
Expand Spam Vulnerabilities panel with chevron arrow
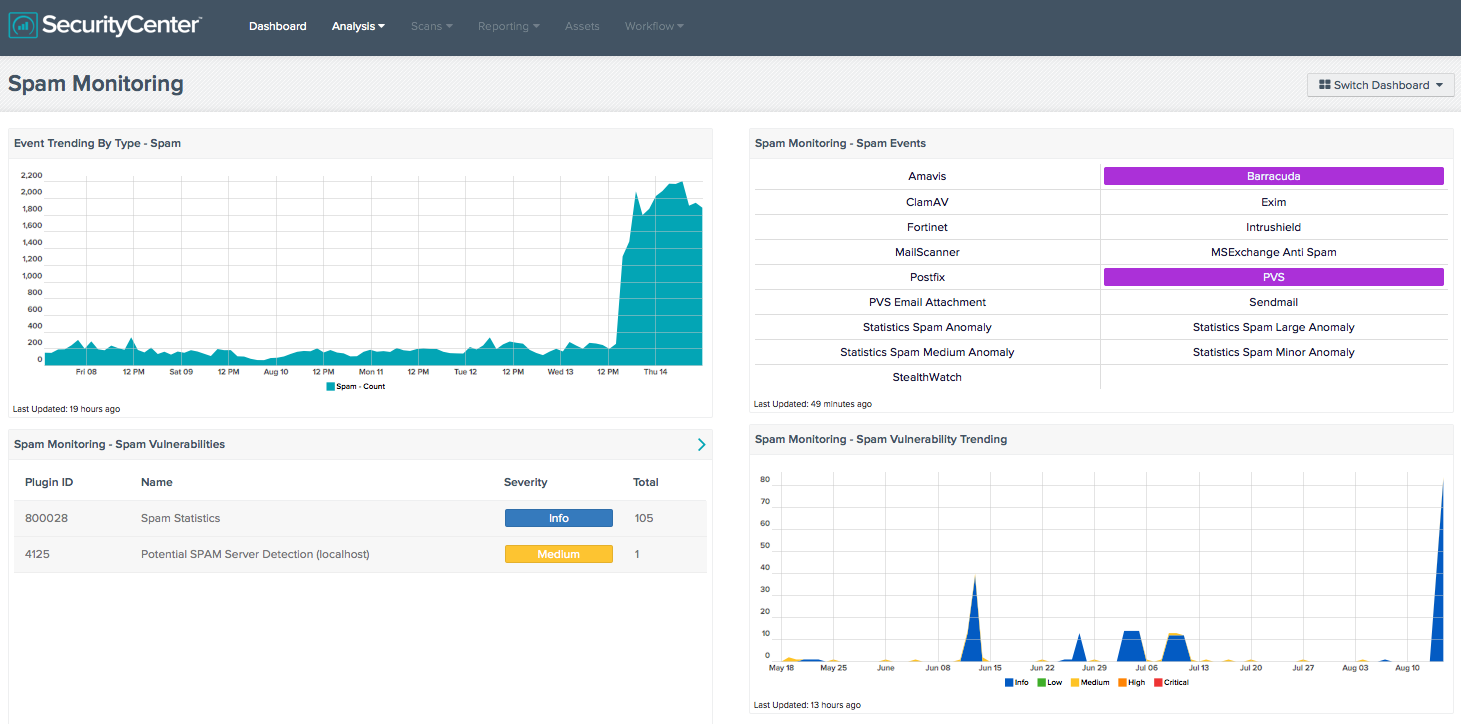(x=701, y=444)
